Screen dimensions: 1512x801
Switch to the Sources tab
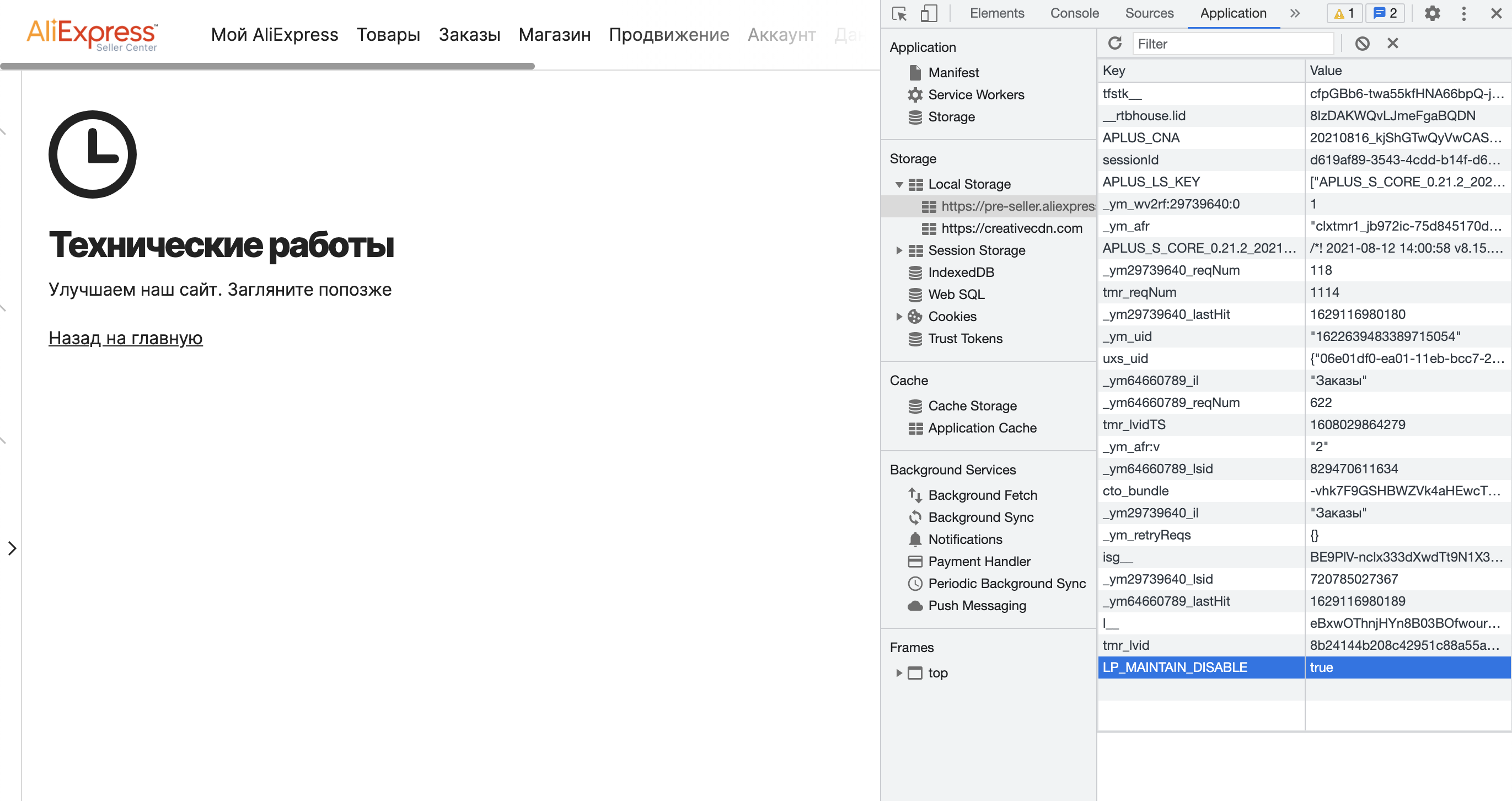pos(1149,13)
